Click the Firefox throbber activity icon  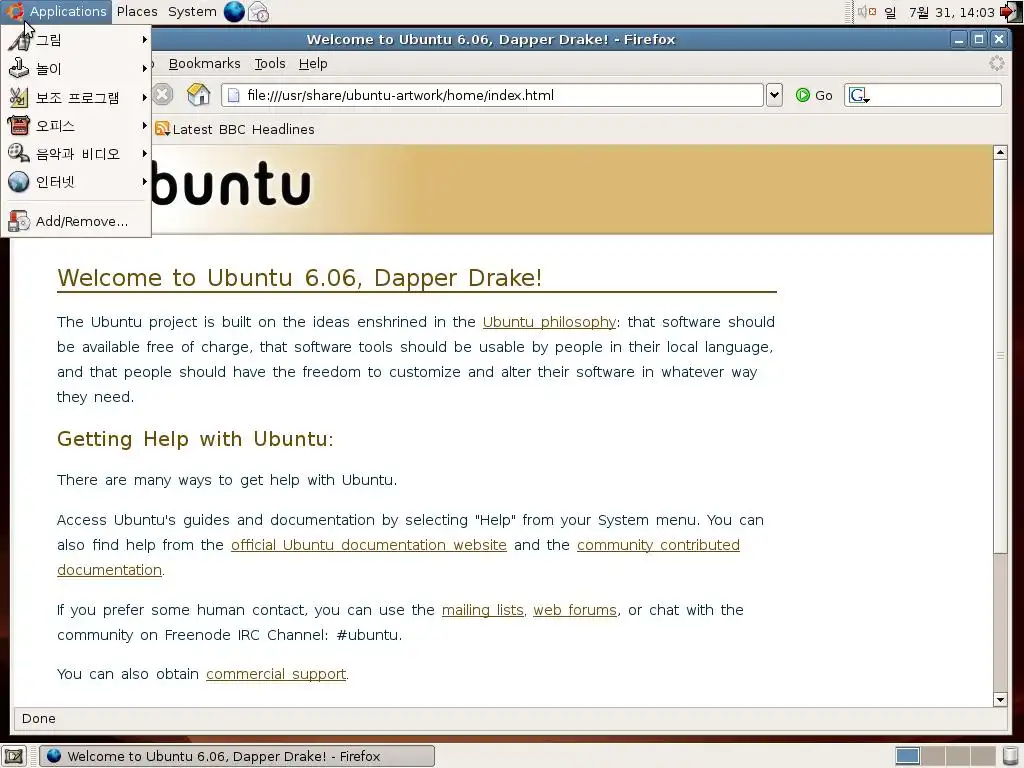tap(997, 63)
